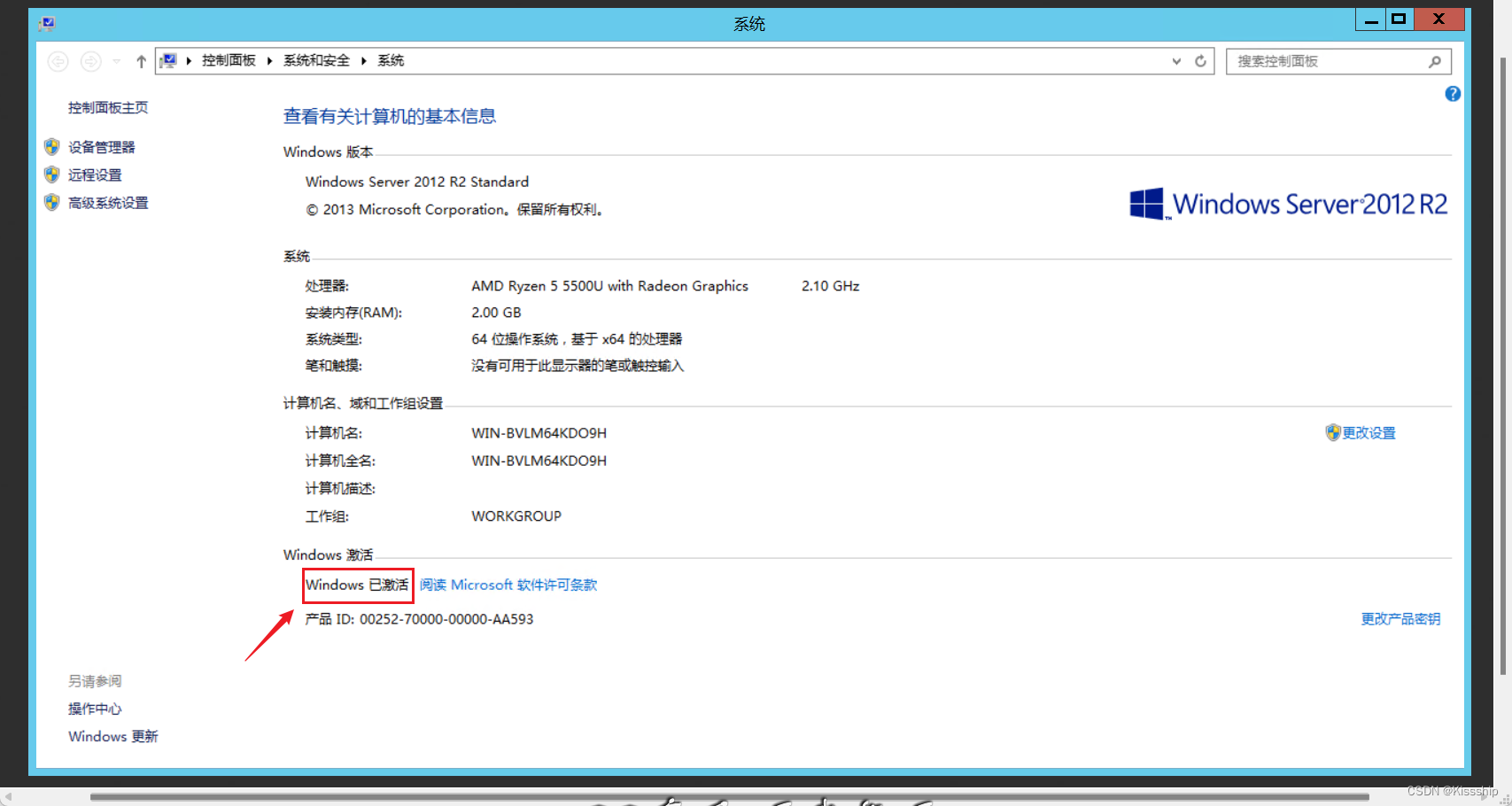Viewport: 1512px width, 806px height.
Task: Open Advanced system settings link
Action: pos(108,203)
